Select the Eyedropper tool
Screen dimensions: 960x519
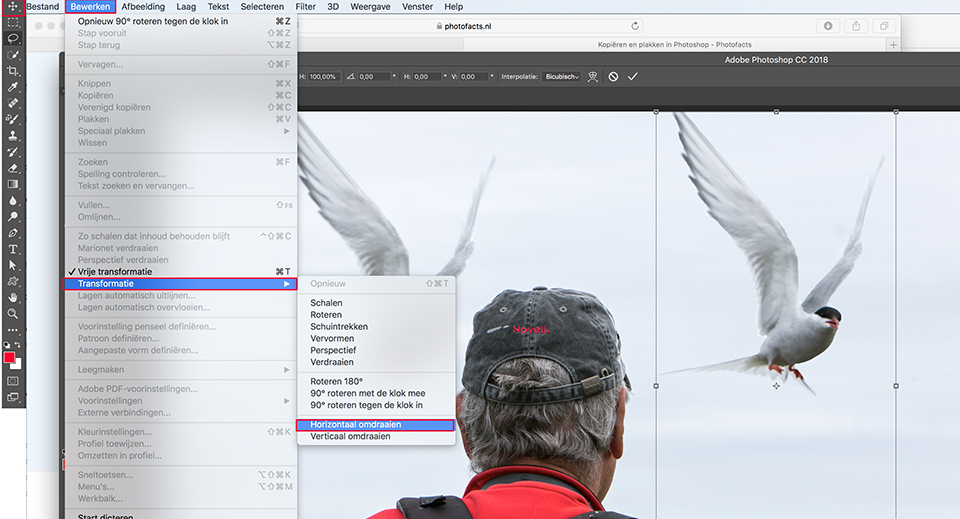click(13, 87)
